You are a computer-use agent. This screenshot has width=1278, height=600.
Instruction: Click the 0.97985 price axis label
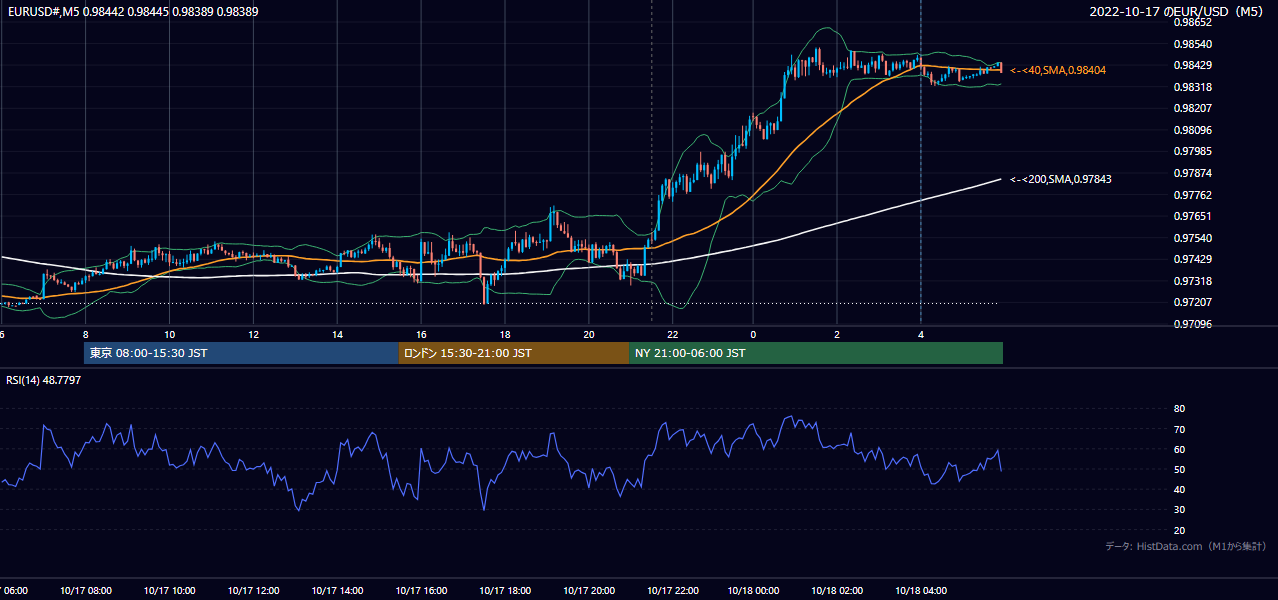coord(1192,151)
